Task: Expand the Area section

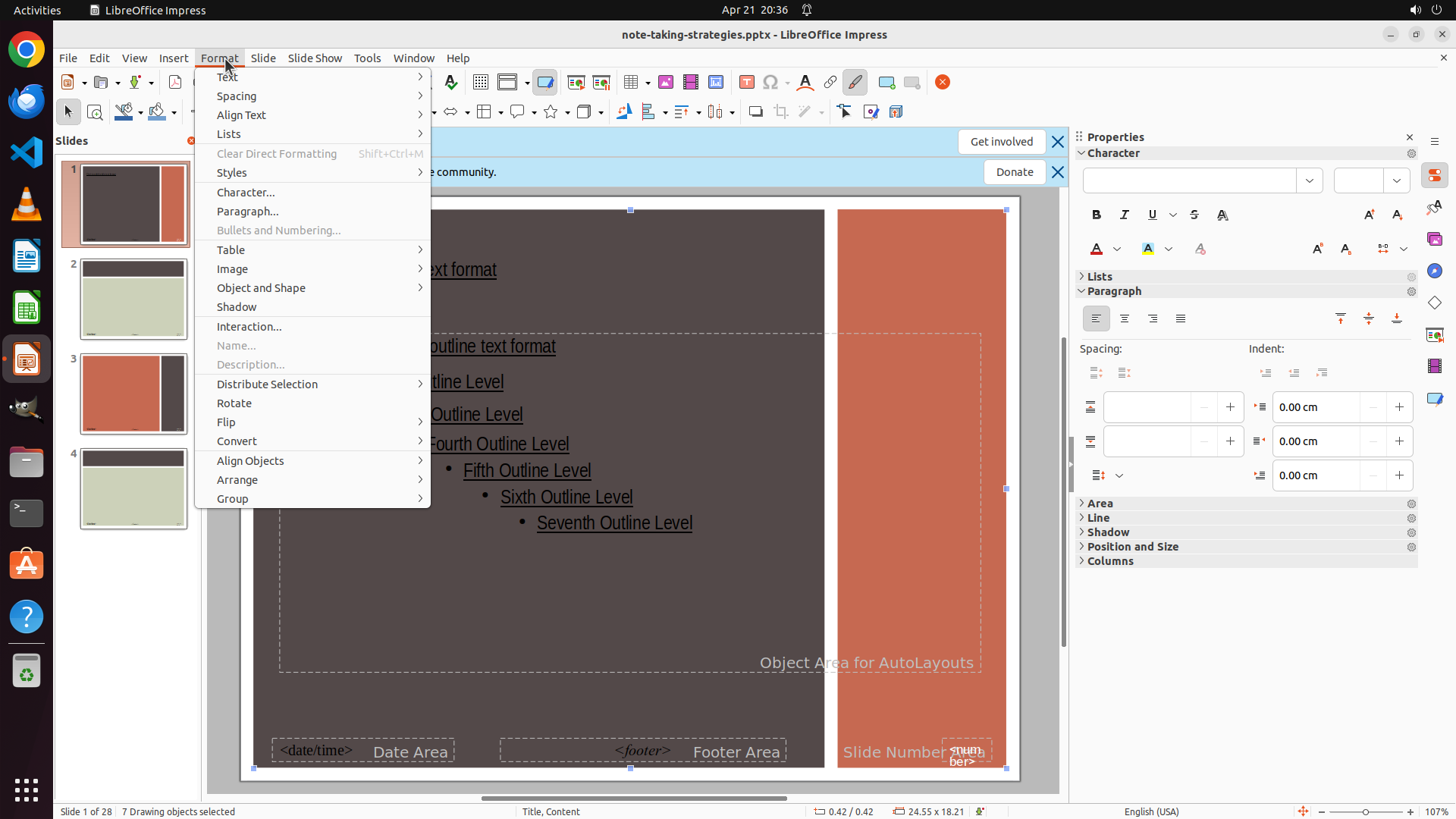Action: pyautogui.click(x=1100, y=504)
